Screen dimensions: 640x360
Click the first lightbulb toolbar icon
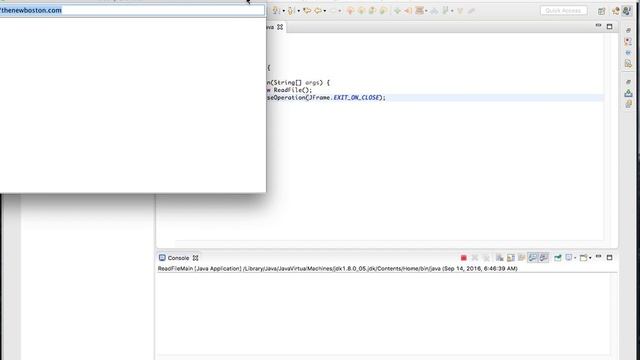[x=276, y=11]
